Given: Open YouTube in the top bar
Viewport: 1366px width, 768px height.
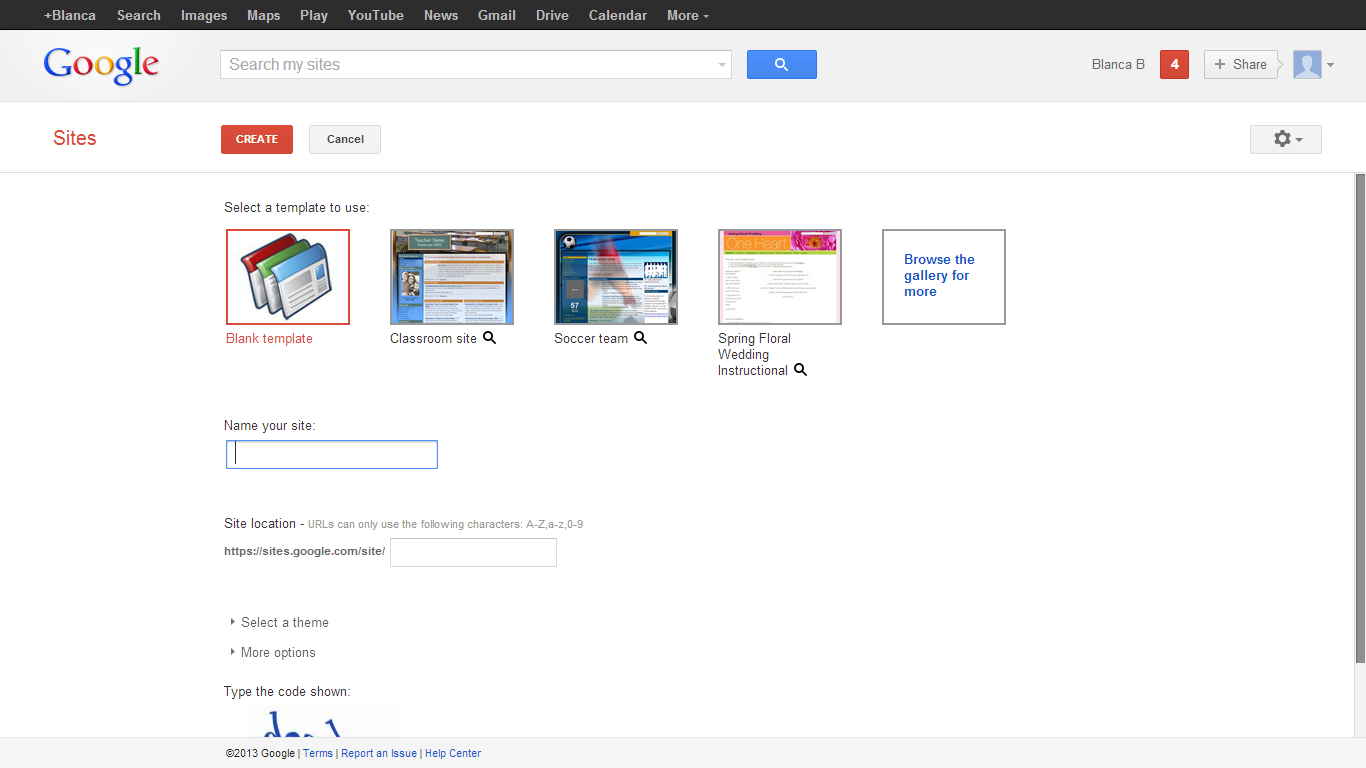Looking at the screenshot, I should [376, 15].
